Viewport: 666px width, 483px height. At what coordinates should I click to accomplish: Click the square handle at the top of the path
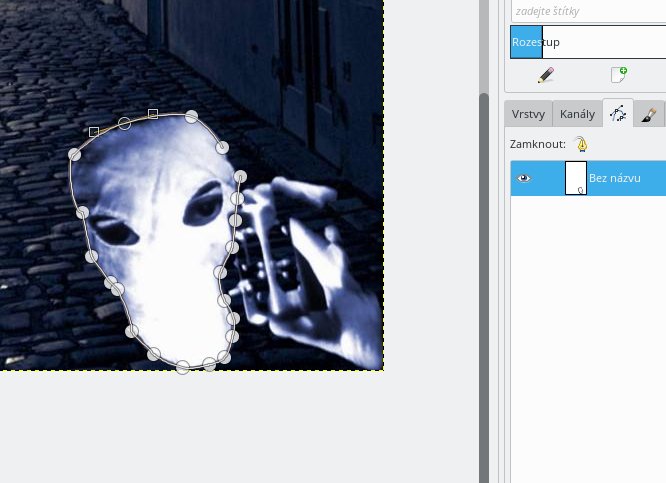tap(153, 113)
